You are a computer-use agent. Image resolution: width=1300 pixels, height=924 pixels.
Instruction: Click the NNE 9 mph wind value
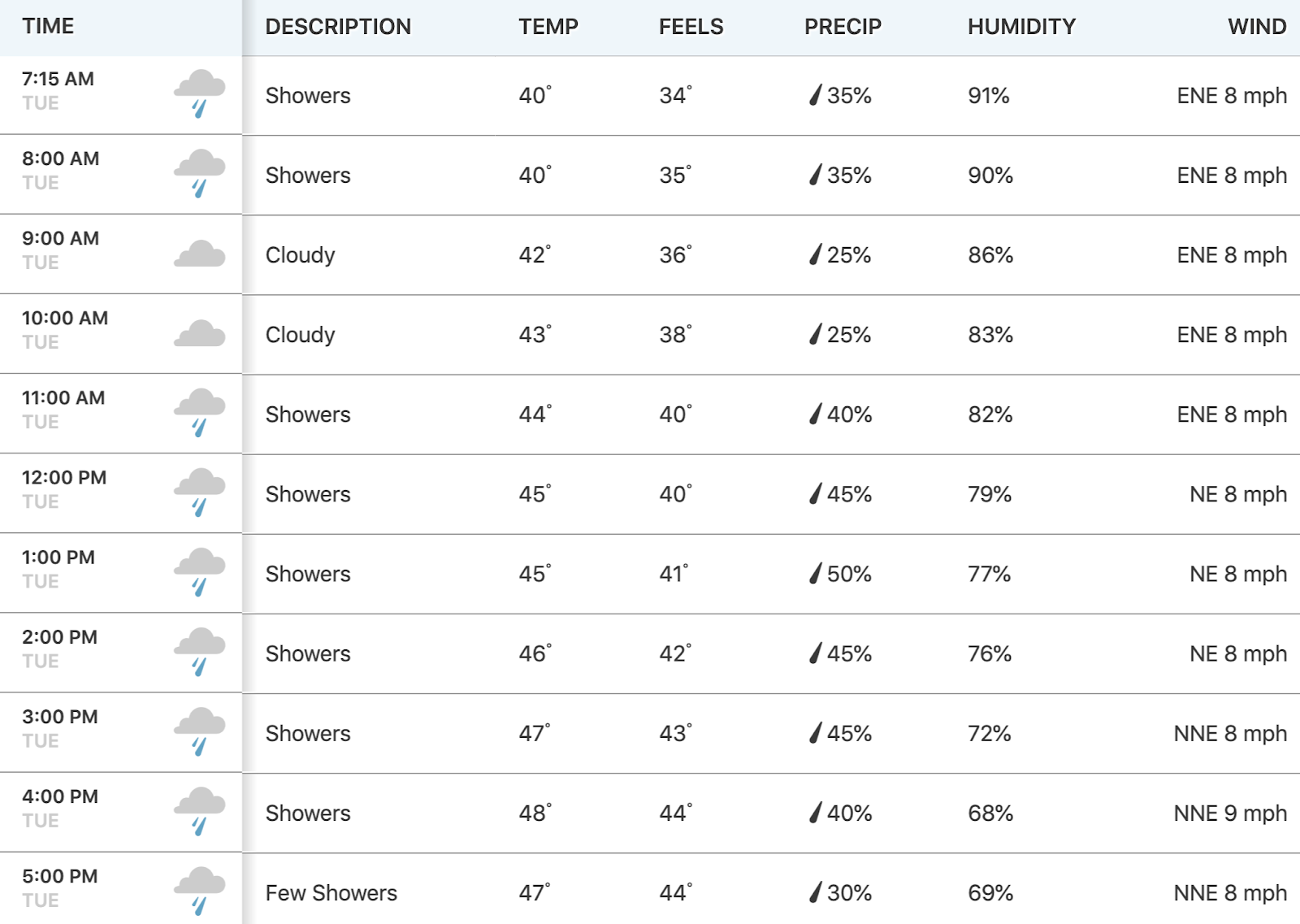point(1230,813)
